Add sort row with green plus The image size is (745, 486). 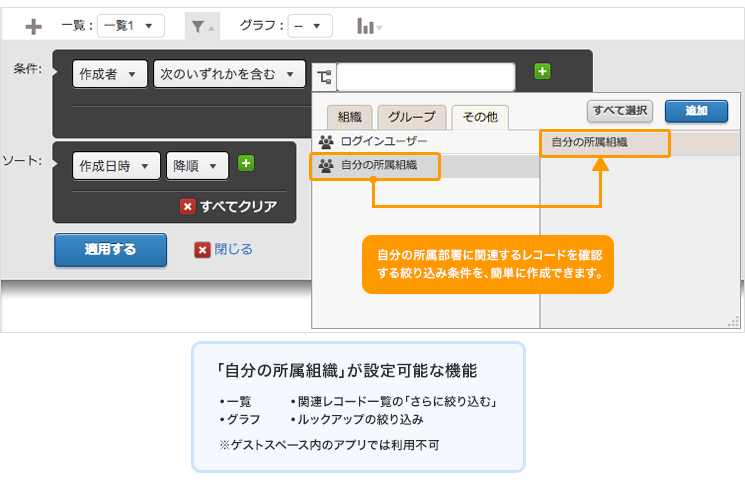246,164
